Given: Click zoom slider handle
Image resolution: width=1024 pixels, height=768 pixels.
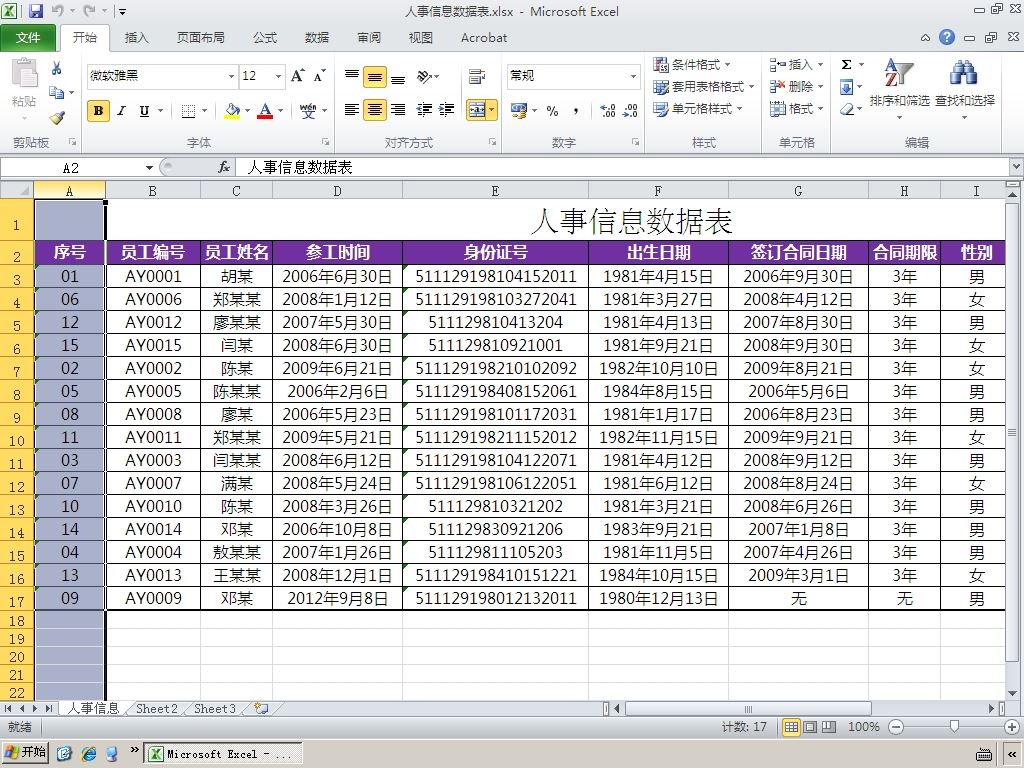Looking at the screenshot, I should tap(954, 726).
